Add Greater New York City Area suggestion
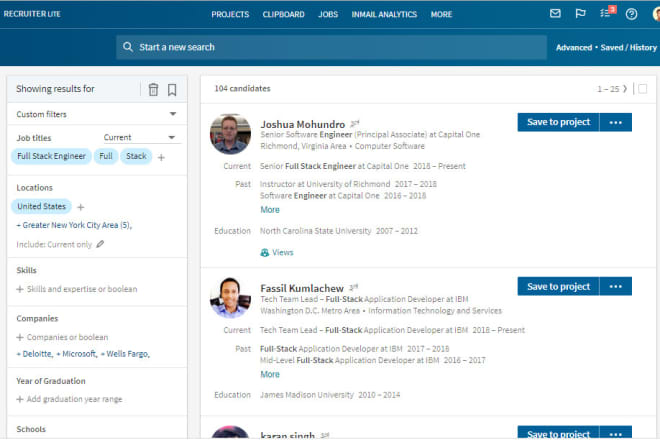The width and height of the screenshot is (660, 440). [x=74, y=225]
